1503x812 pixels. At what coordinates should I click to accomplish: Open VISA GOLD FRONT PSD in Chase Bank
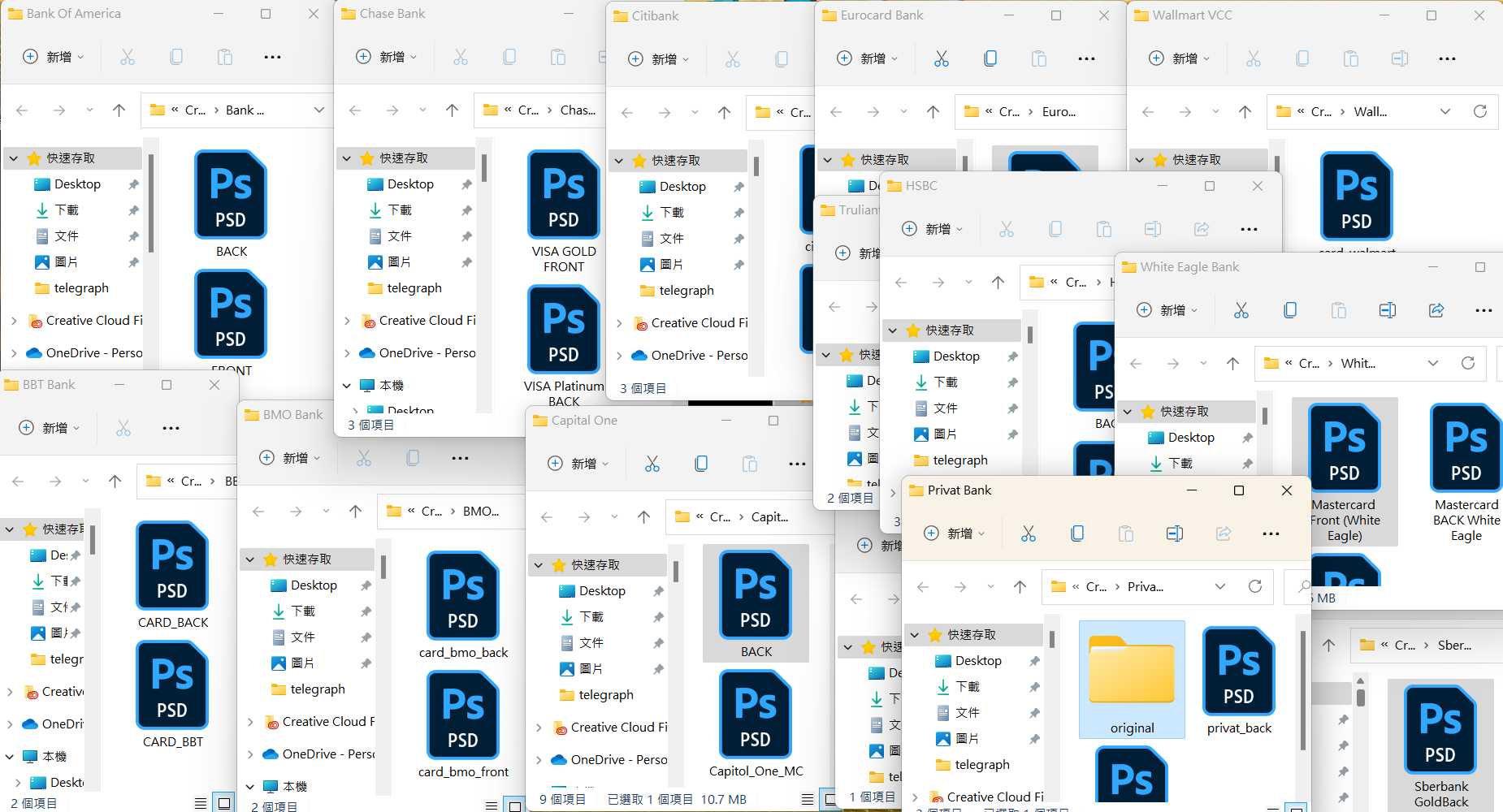pyautogui.click(x=564, y=212)
